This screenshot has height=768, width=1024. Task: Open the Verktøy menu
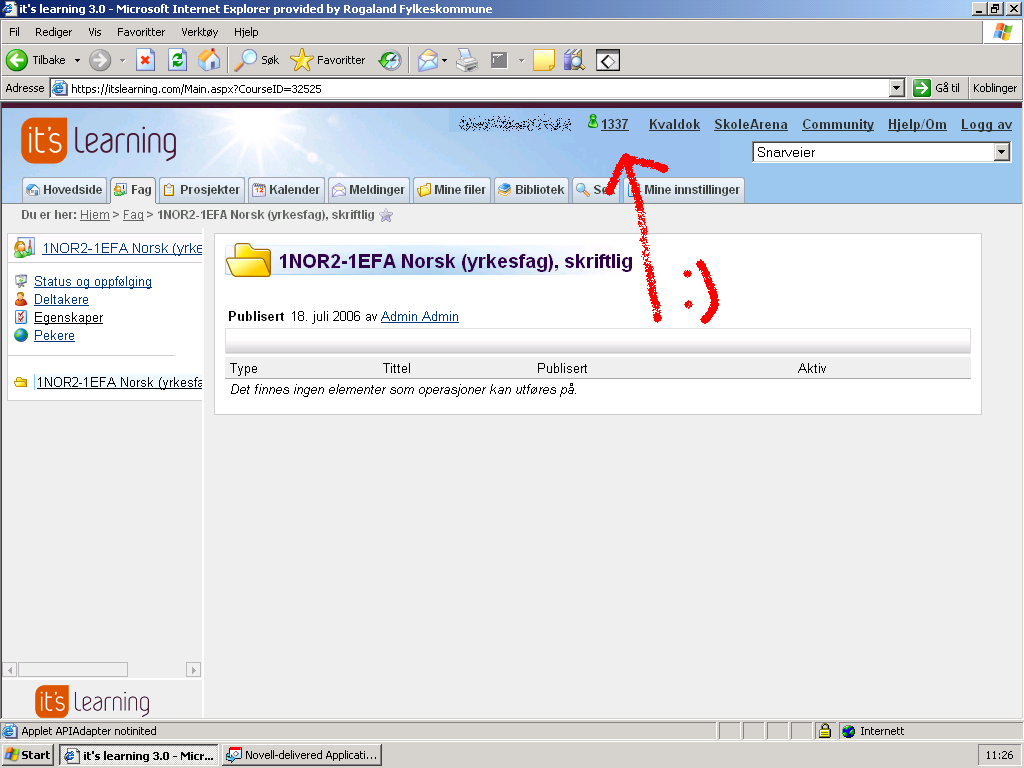(200, 32)
